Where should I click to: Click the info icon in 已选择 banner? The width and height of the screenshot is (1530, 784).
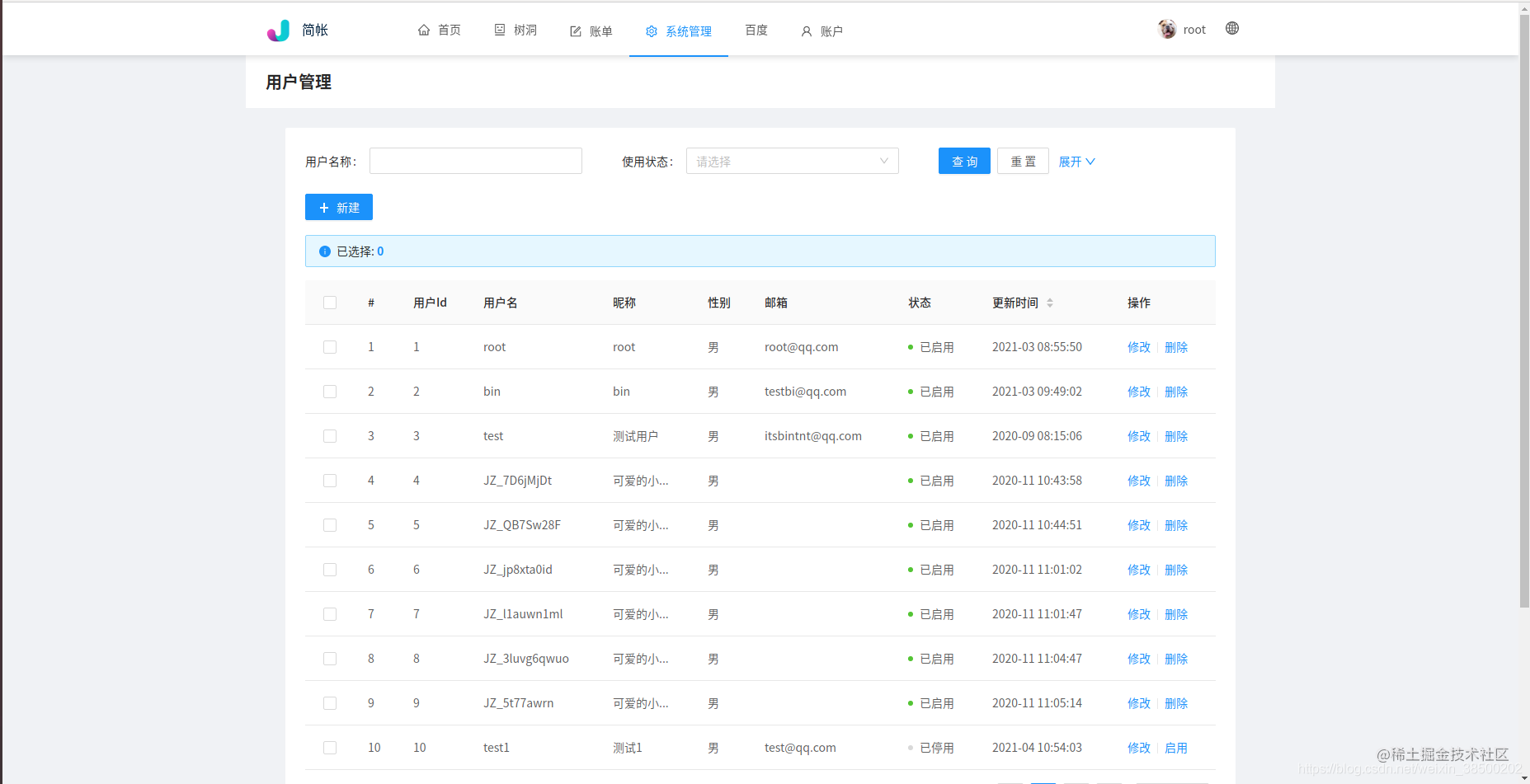[x=324, y=251]
